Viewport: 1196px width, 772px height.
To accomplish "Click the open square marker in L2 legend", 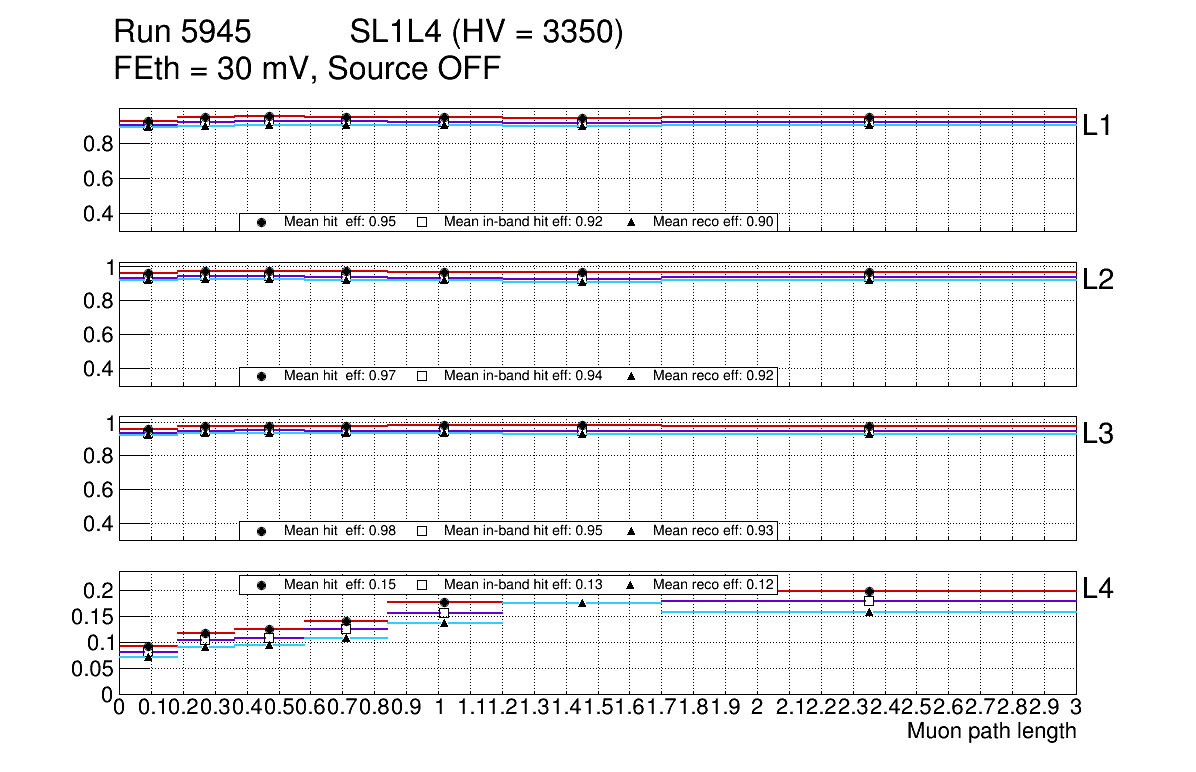I will point(422,376).
